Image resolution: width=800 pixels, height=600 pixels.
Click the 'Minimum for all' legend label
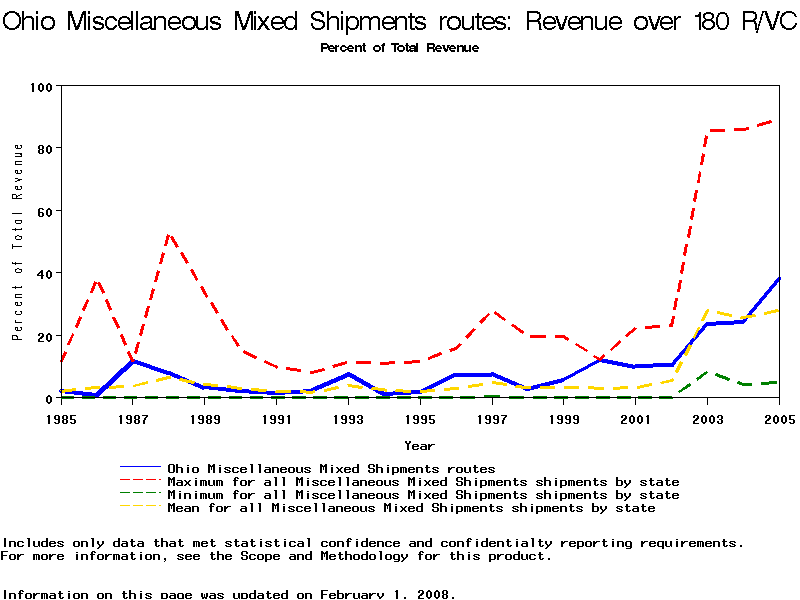click(x=423, y=495)
